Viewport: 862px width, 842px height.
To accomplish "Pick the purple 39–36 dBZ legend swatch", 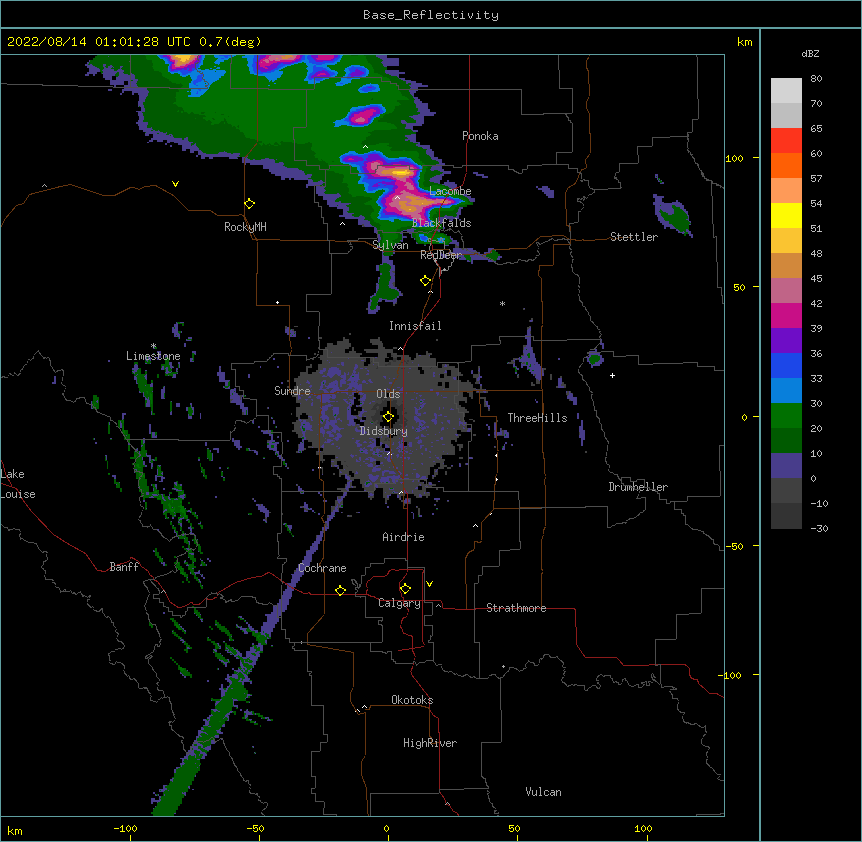I will click(x=786, y=340).
